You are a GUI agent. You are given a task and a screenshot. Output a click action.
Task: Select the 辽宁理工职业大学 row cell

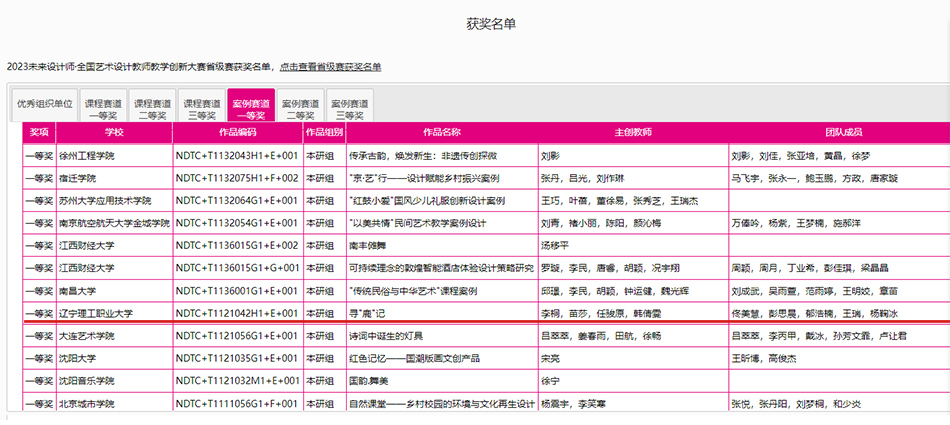[95, 313]
